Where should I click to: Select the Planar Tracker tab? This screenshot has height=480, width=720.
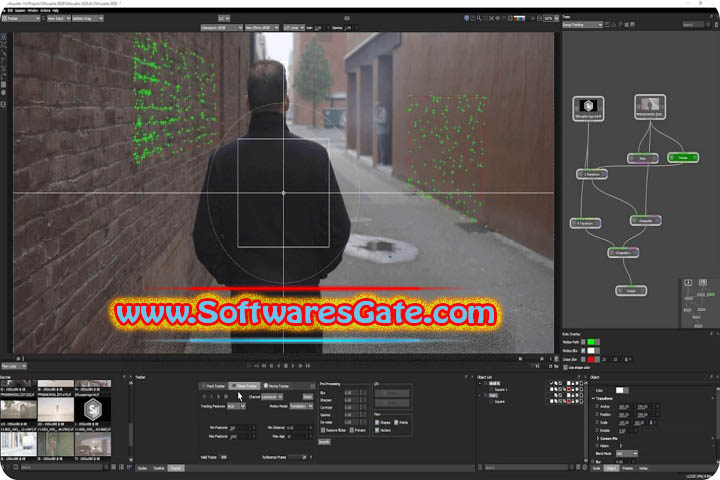[x=244, y=386]
